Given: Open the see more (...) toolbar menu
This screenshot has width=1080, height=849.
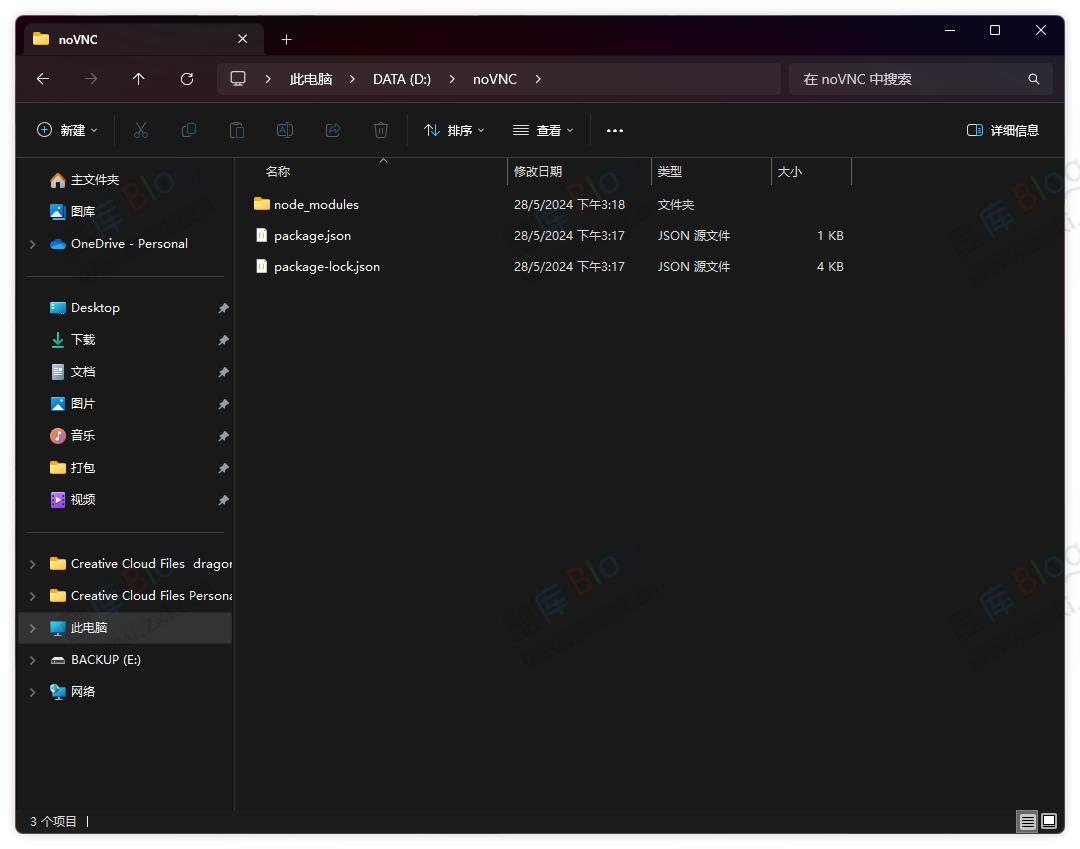Looking at the screenshot, I should 615,130.
